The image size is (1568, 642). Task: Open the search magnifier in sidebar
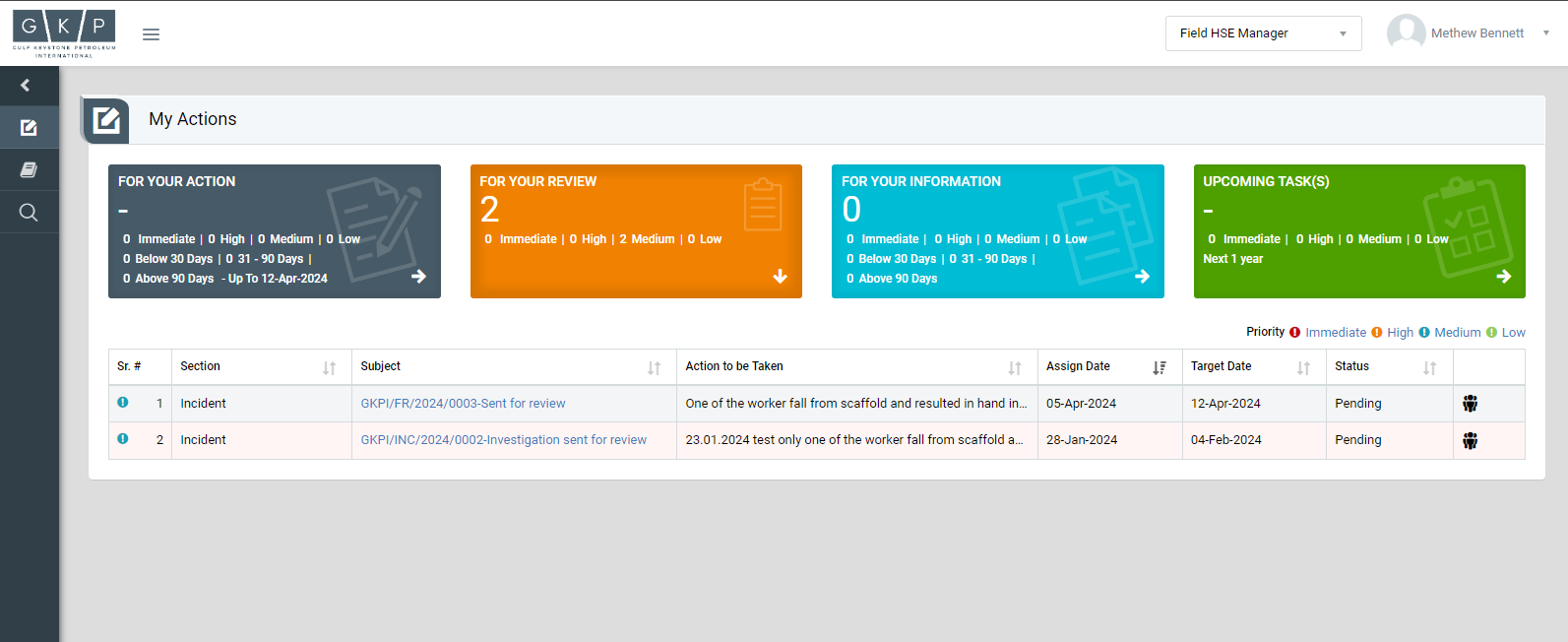point(29,213)
